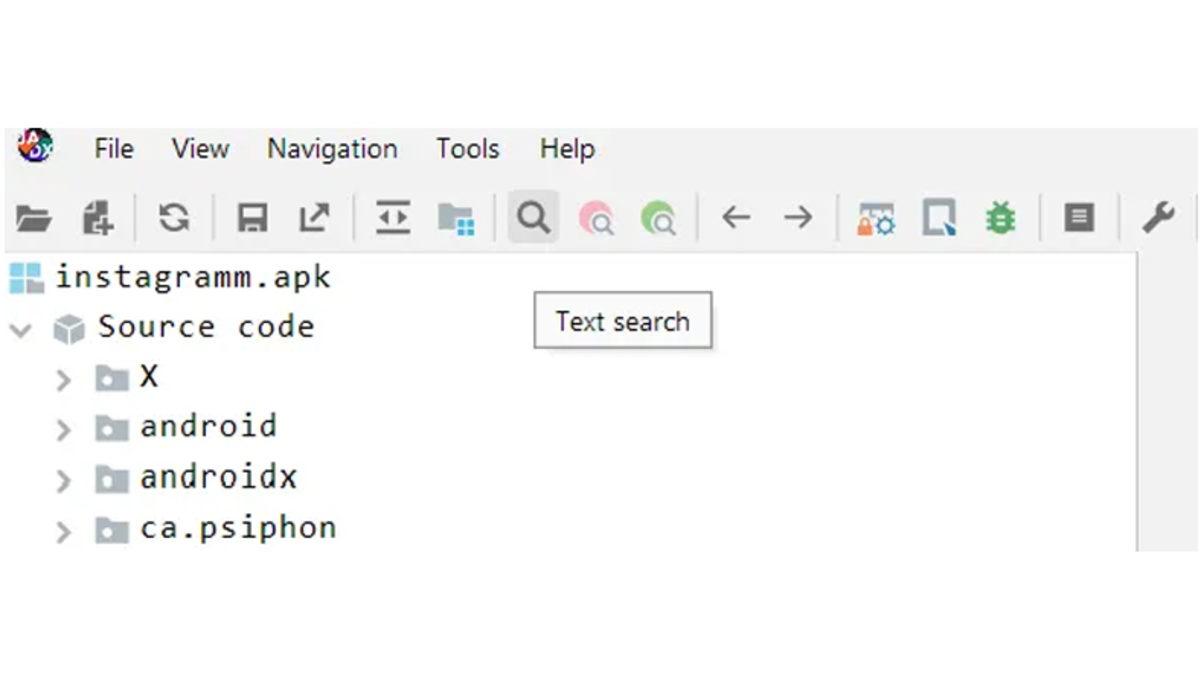The width and height of the screenshot is (1200, 675).
Task: Click the Save all floppy disk icon
Action: pos(251,217)
